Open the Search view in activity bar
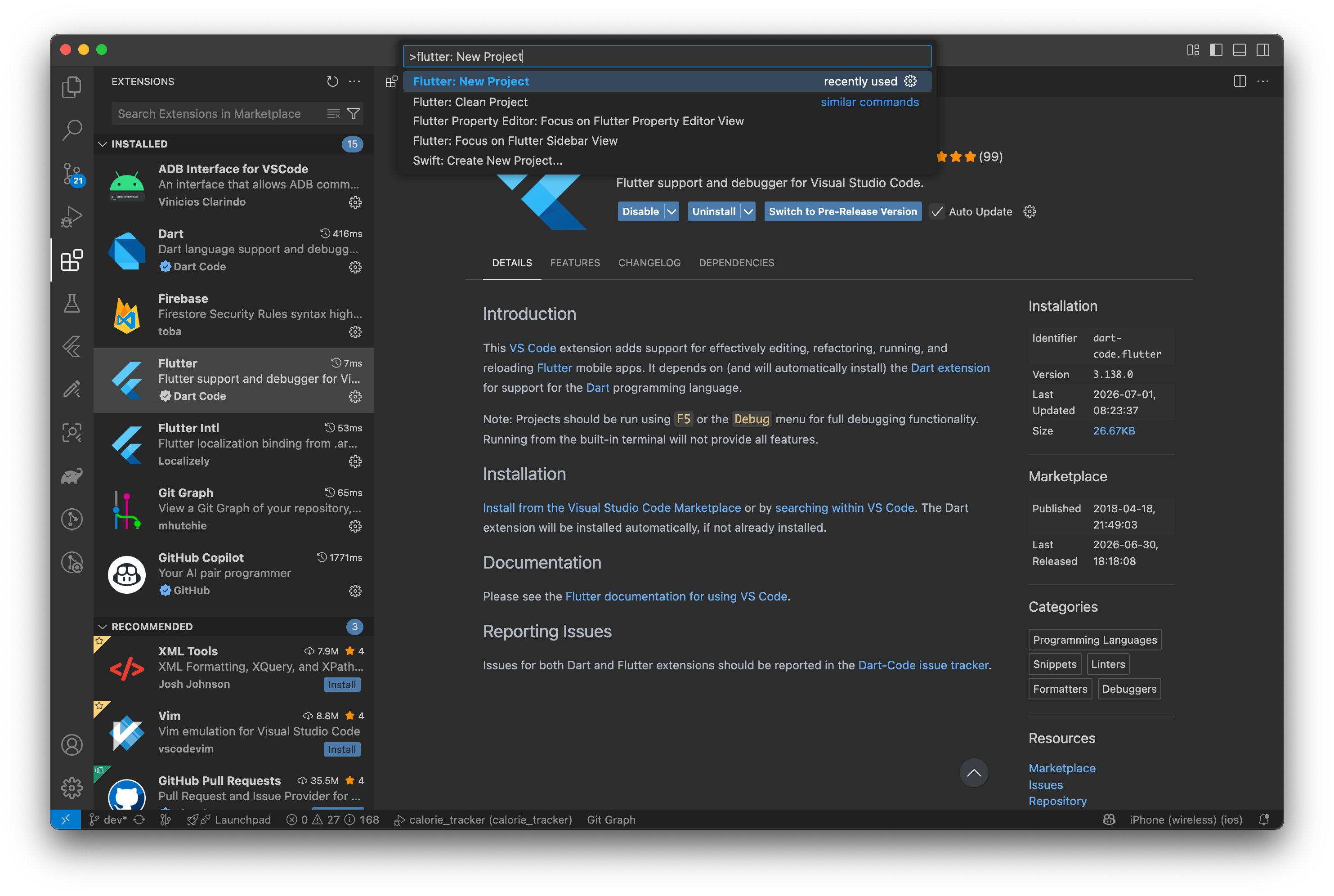The image size is (1334, 896). point(72,130)
